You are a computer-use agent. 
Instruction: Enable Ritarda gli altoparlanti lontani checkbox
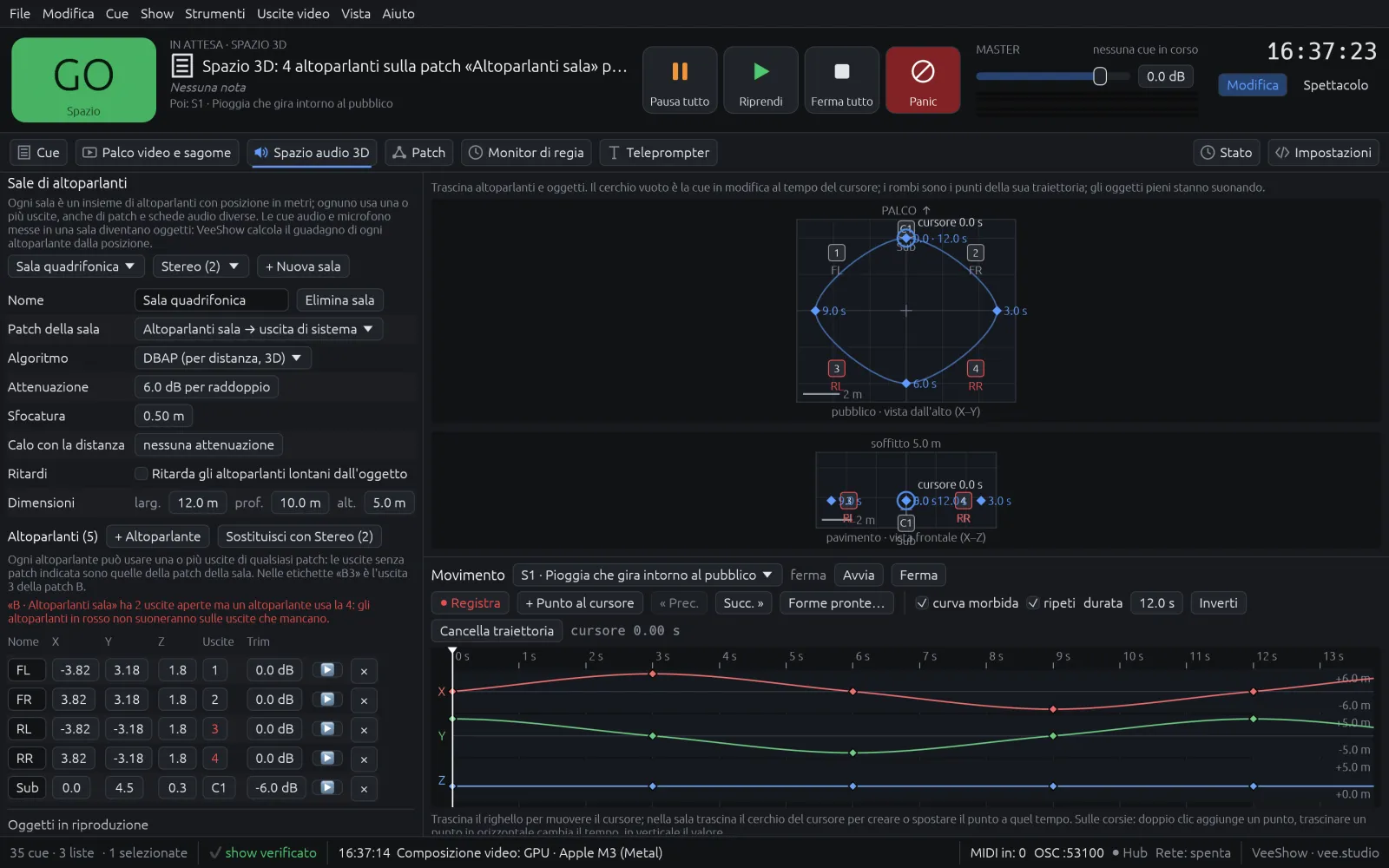pos(141,474)
